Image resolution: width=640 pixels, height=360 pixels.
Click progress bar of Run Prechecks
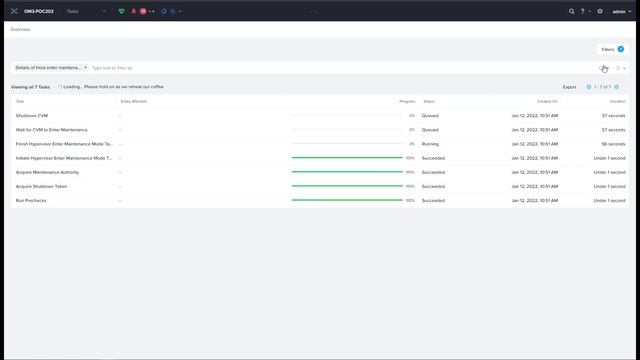pos(347,200)
